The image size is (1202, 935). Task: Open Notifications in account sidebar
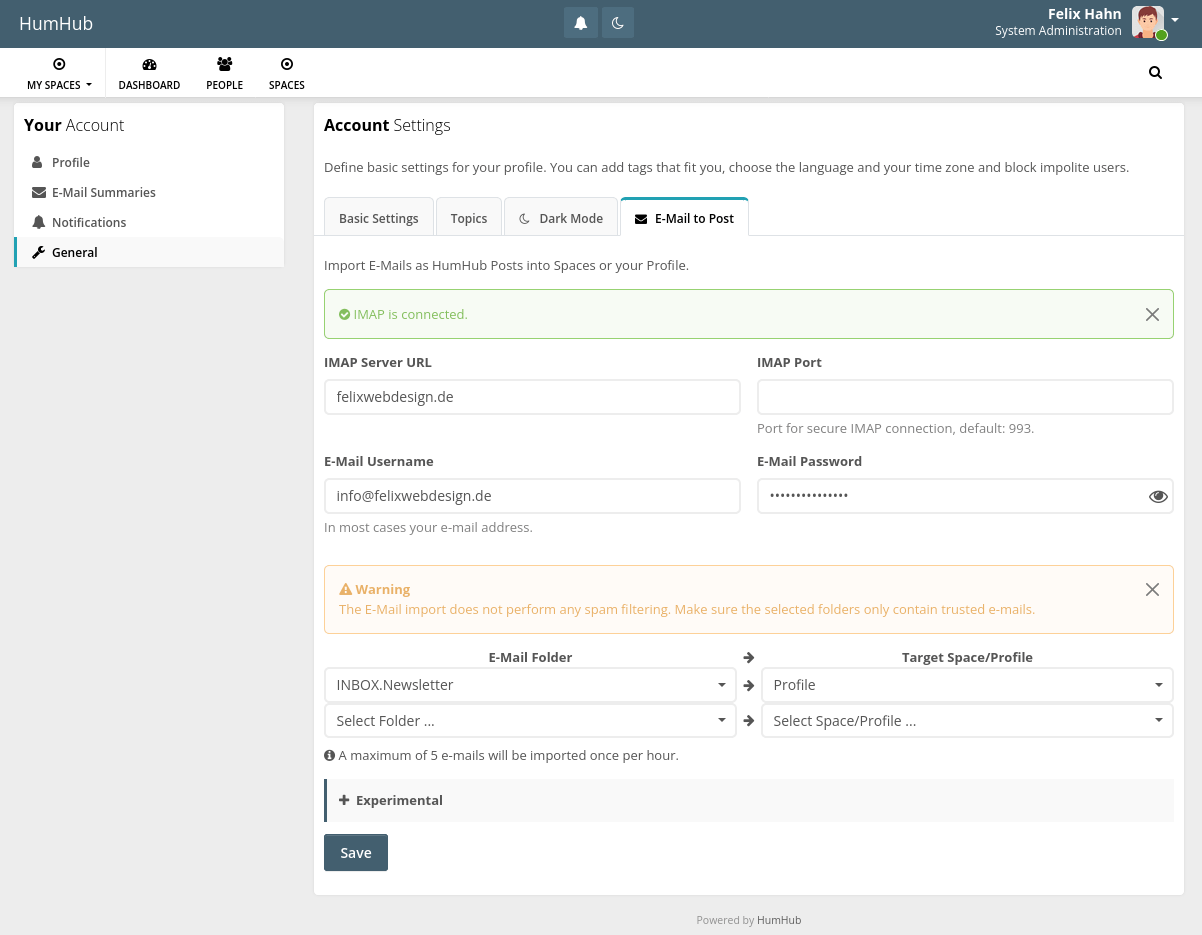tap(89, 222)
